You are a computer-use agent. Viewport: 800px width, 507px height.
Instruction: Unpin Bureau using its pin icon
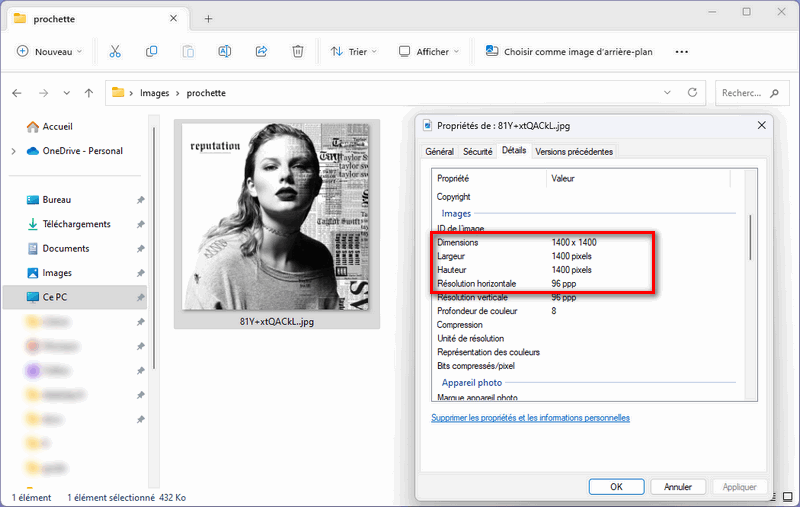140,200
